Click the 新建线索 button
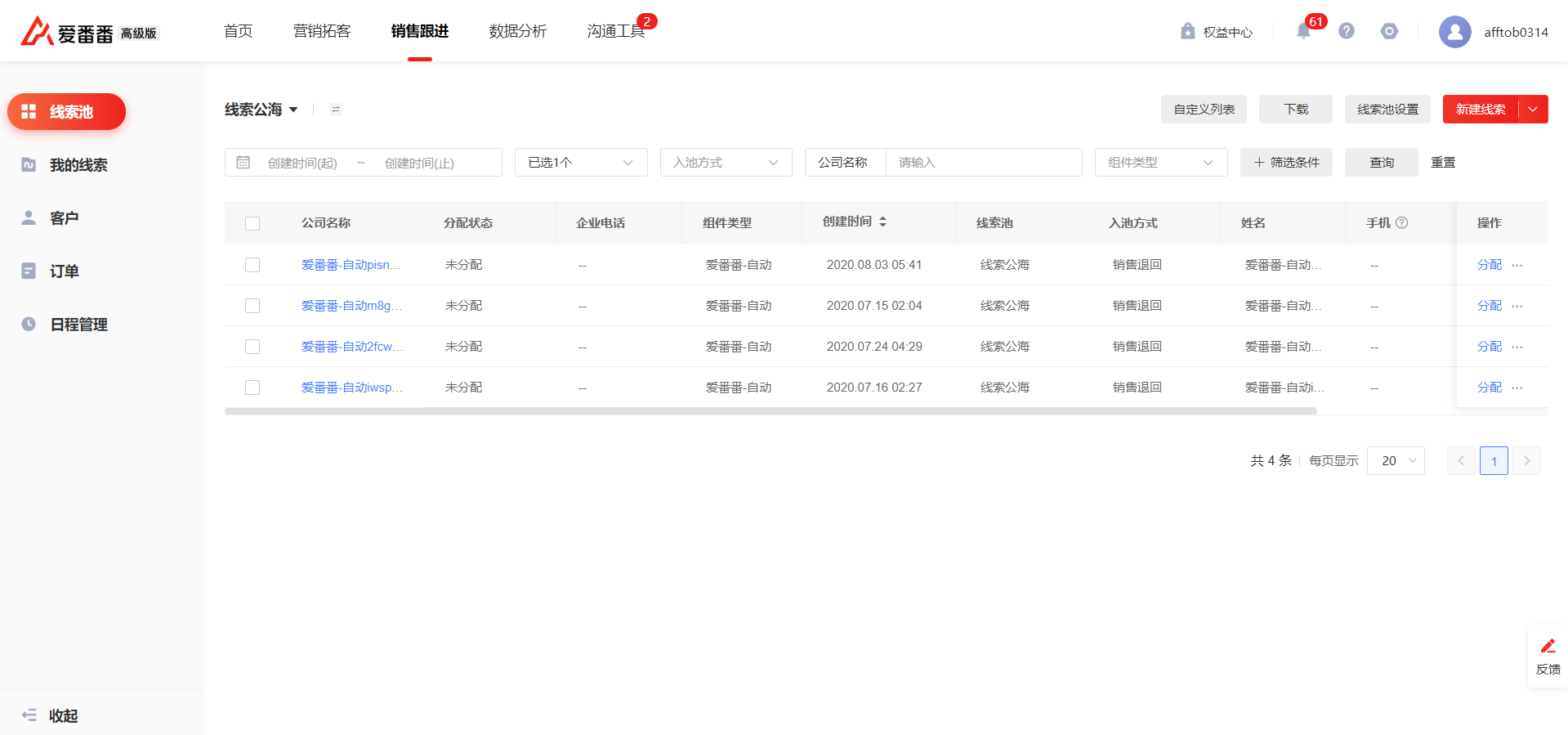This screenshot has width=1568, height=735. (x=1481, y=110)
